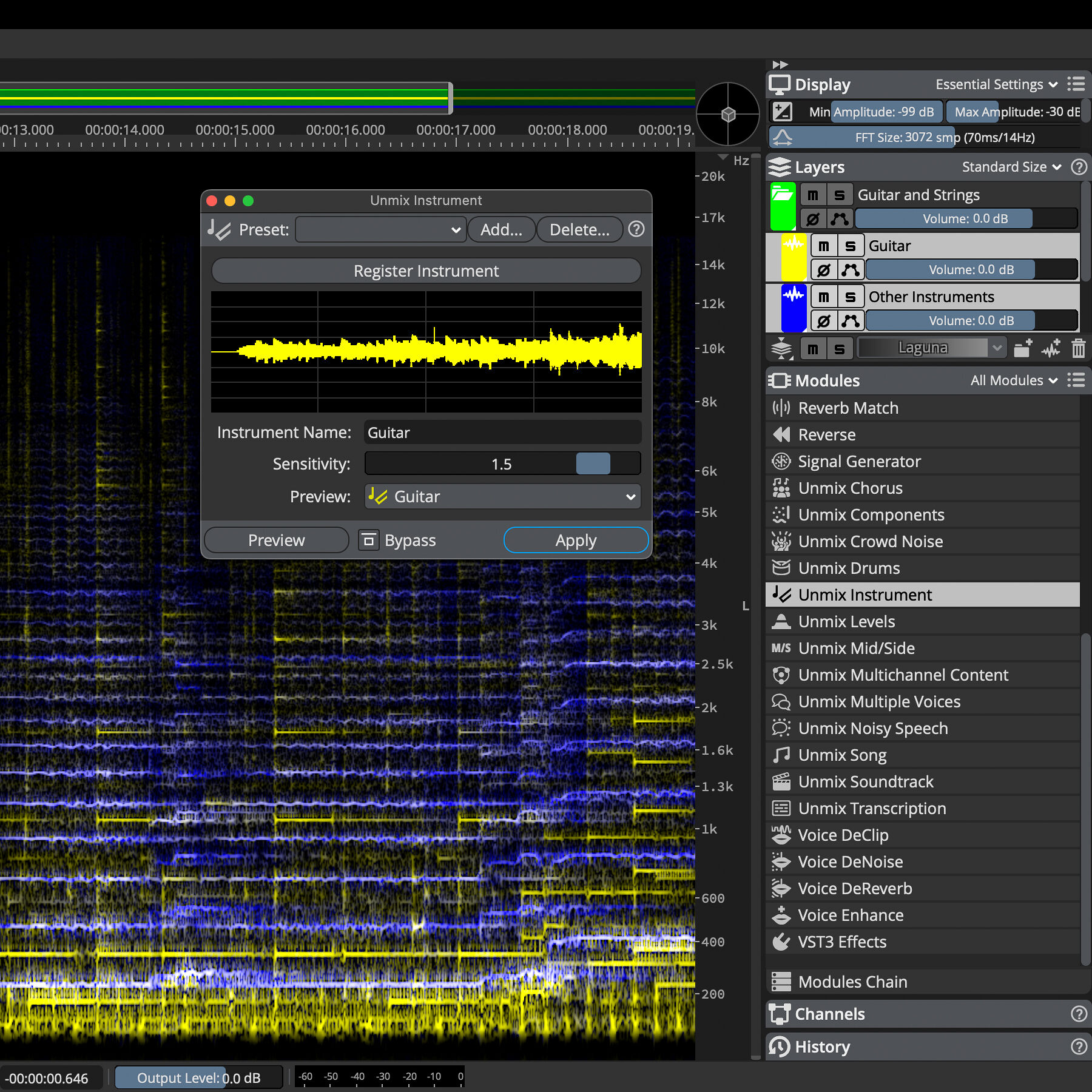Click the Apply button
Screen dimensions: 1092x1092
tap(576, 540)
